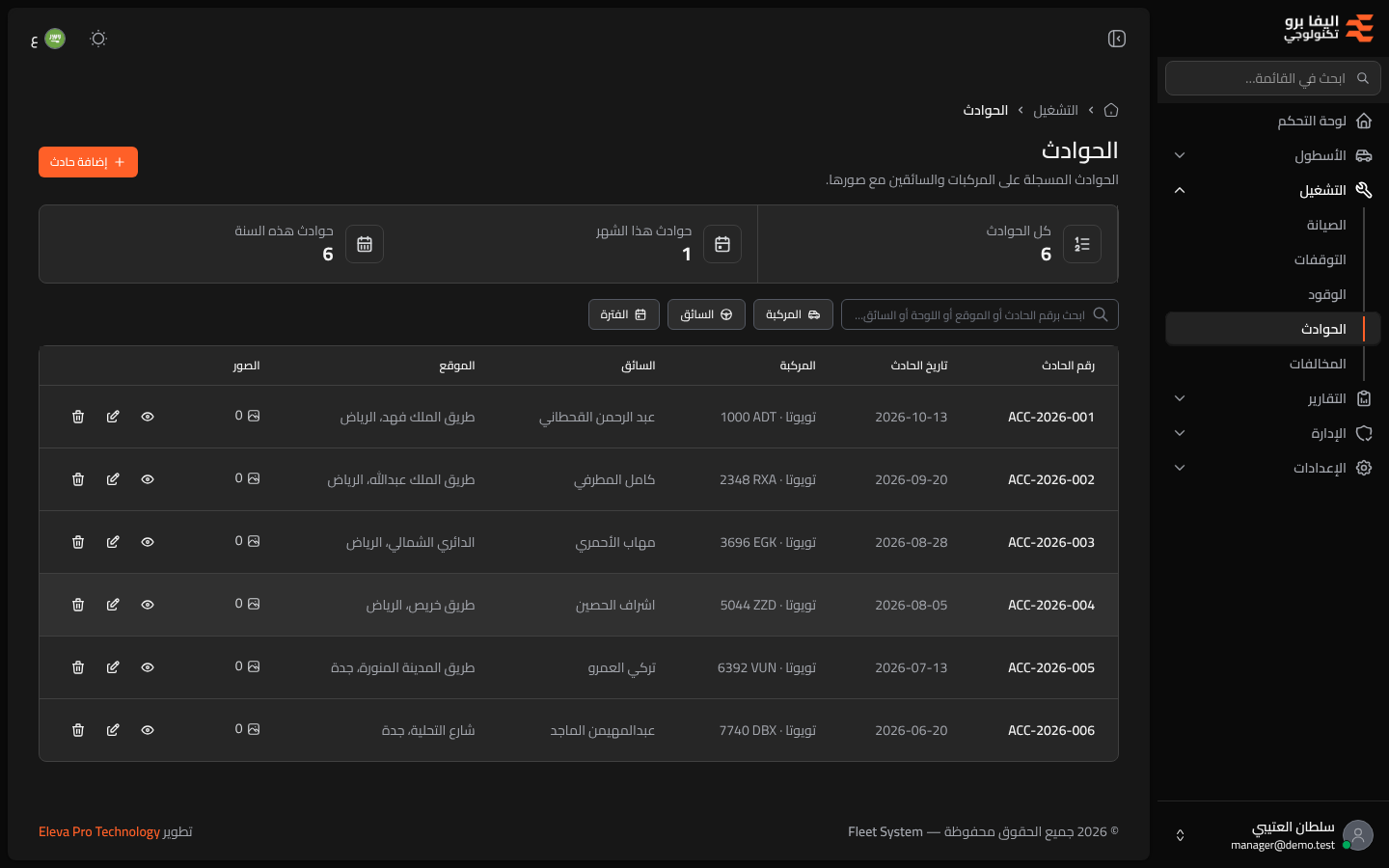
Task: Click the إضافة حادث add button
Action: (88, 162)
